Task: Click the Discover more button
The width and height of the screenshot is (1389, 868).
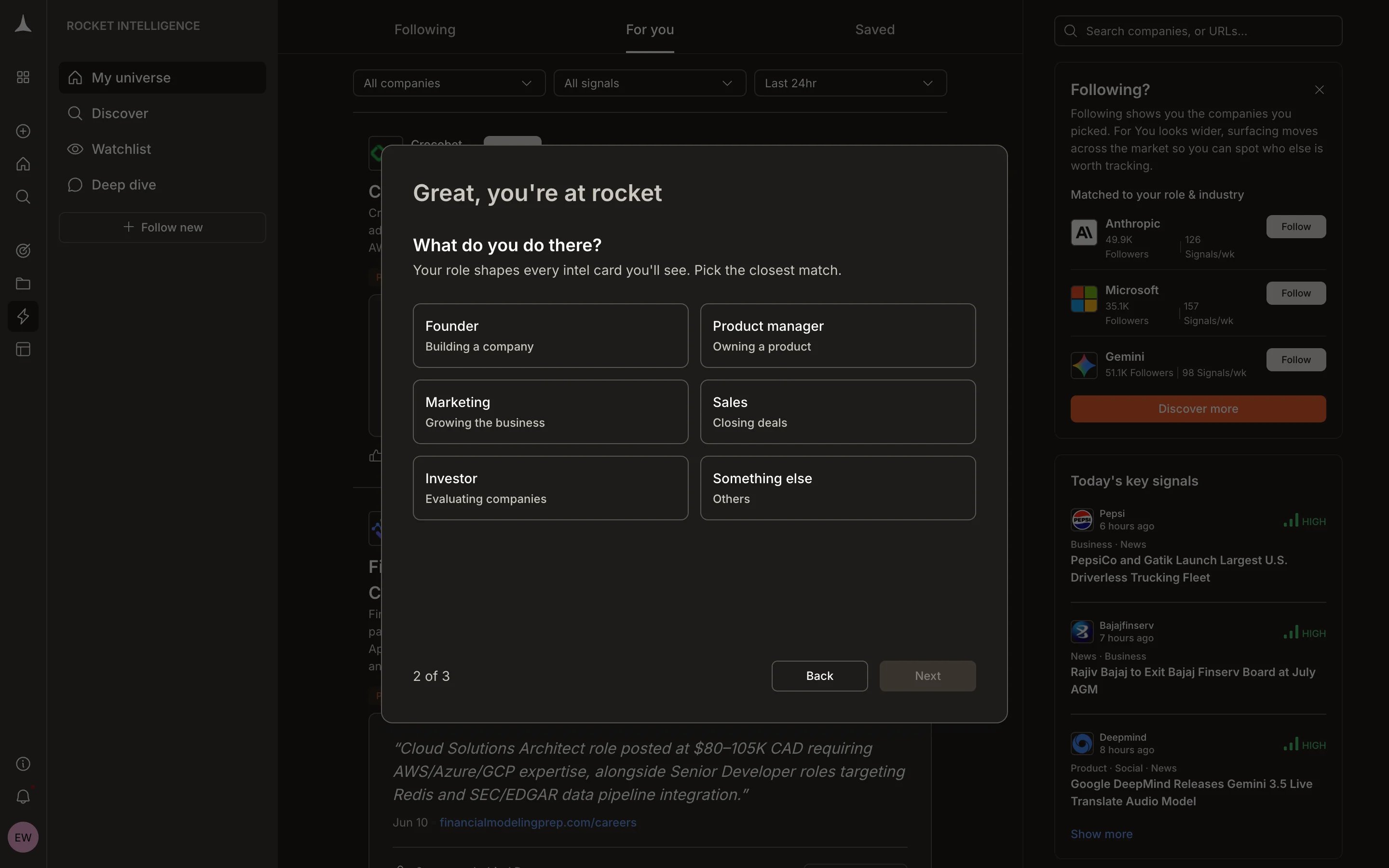Action: [x=1198, y=409]
